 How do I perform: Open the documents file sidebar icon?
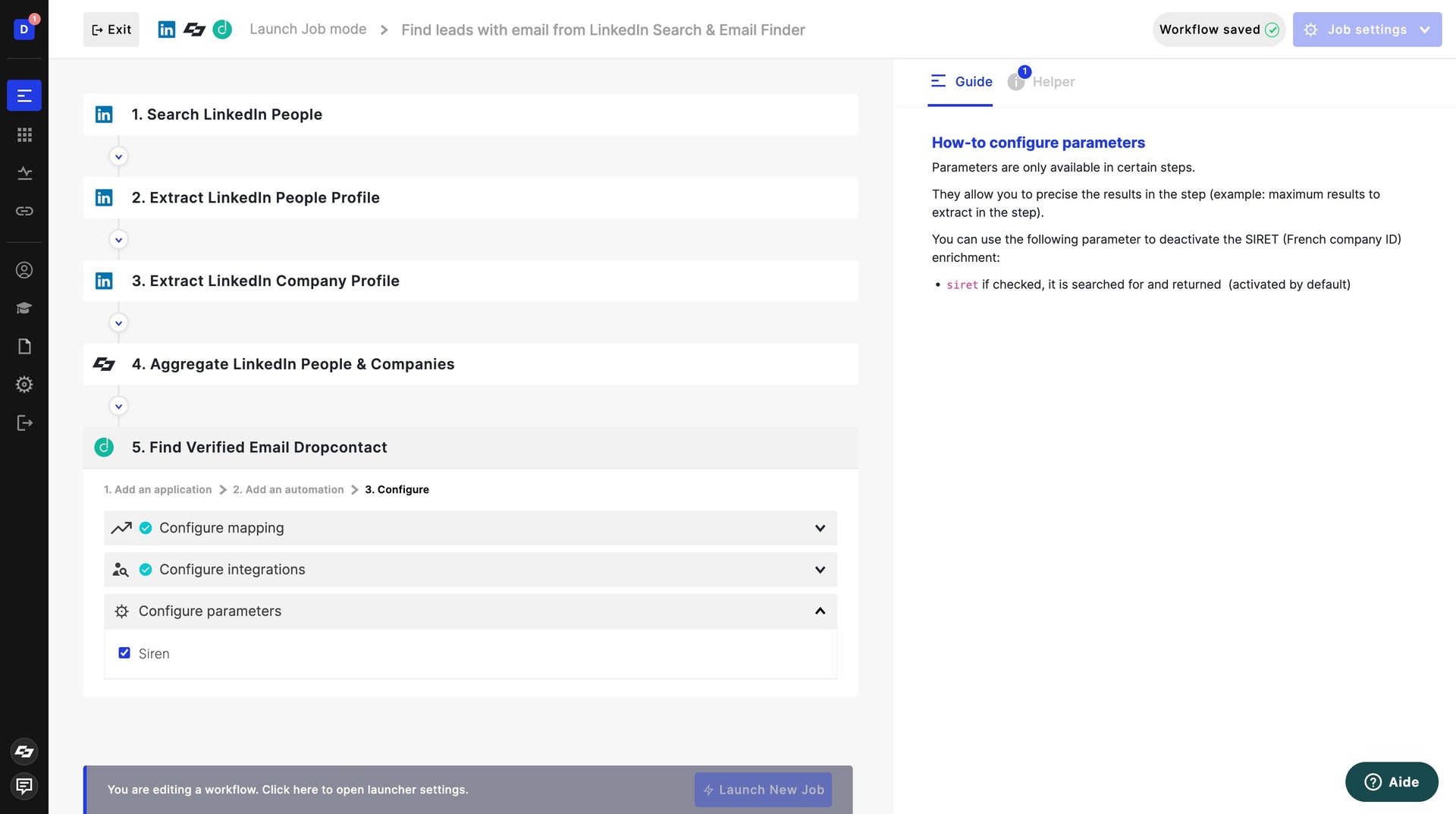[24, 347]
